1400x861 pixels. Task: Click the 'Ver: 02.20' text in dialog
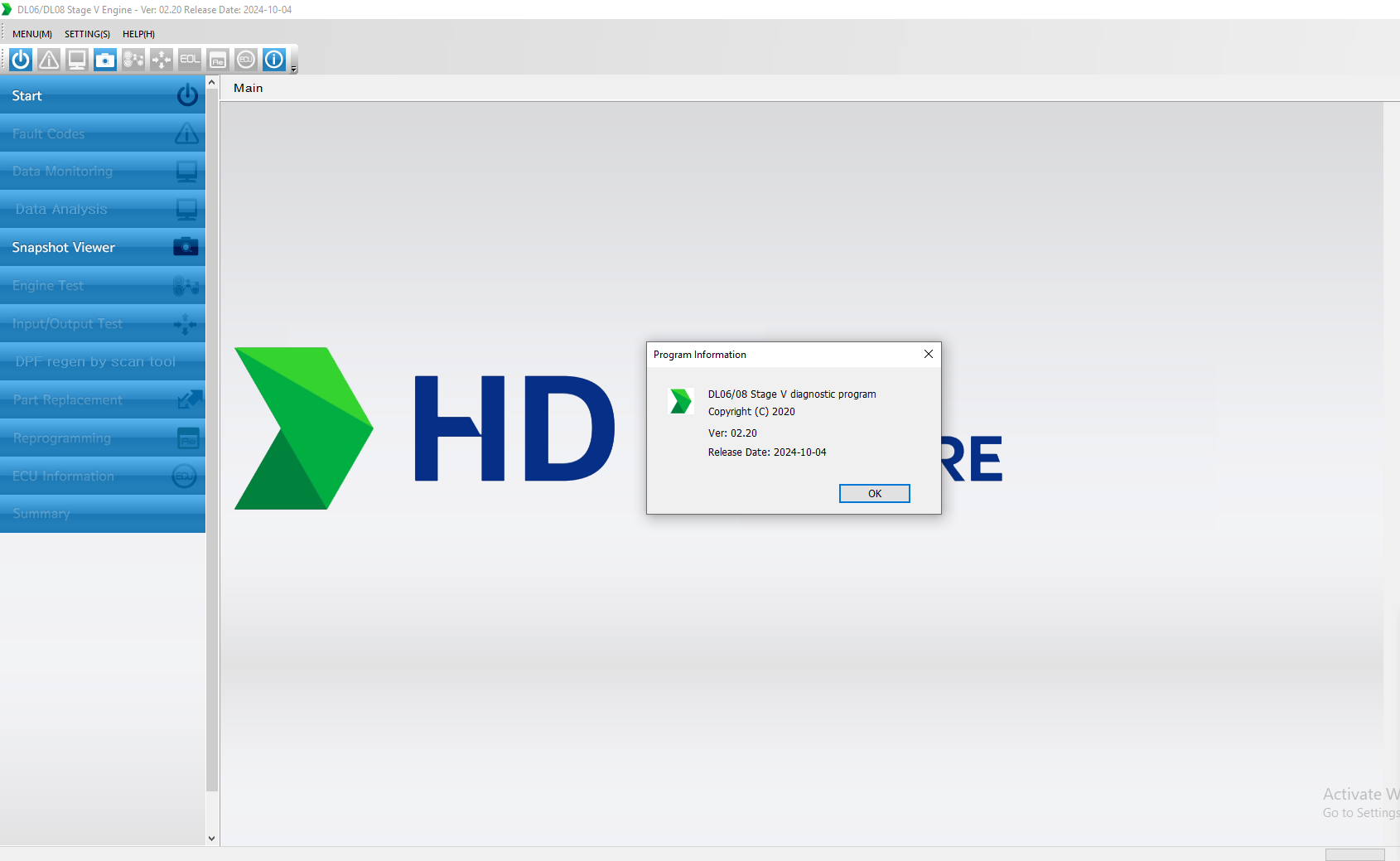point(732,433)
